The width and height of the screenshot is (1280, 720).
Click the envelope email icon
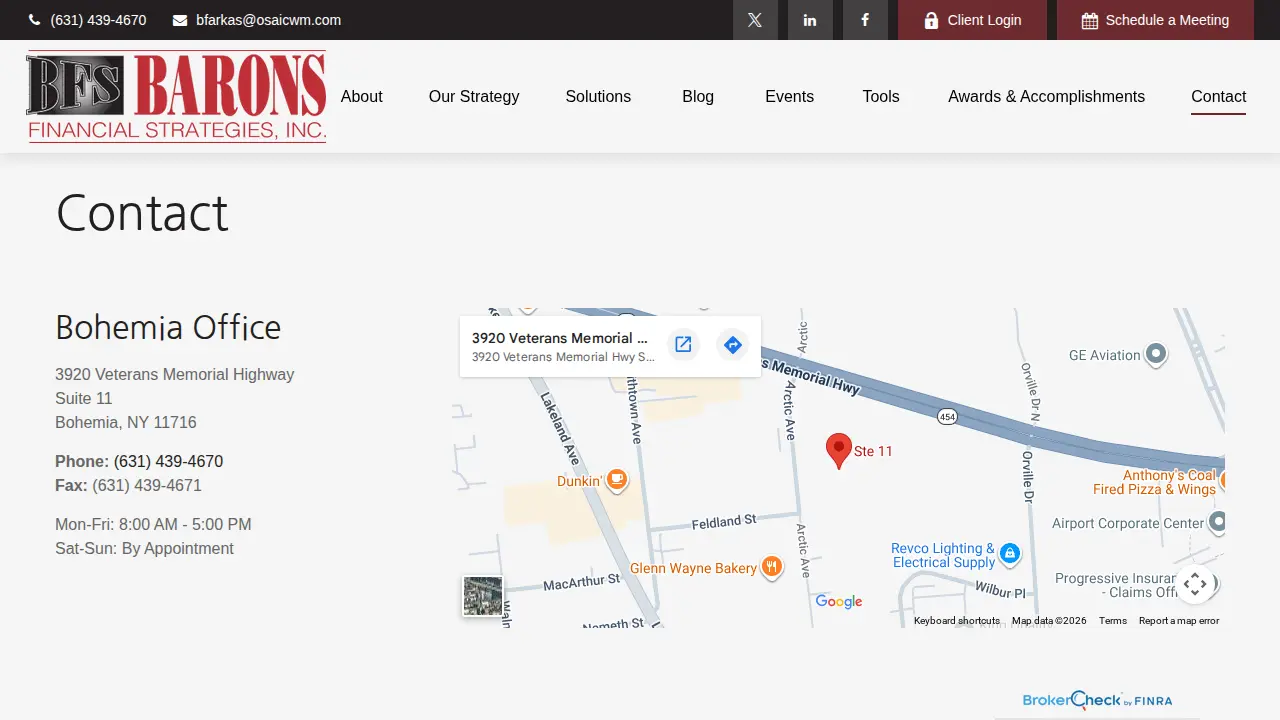pos(180,20)
